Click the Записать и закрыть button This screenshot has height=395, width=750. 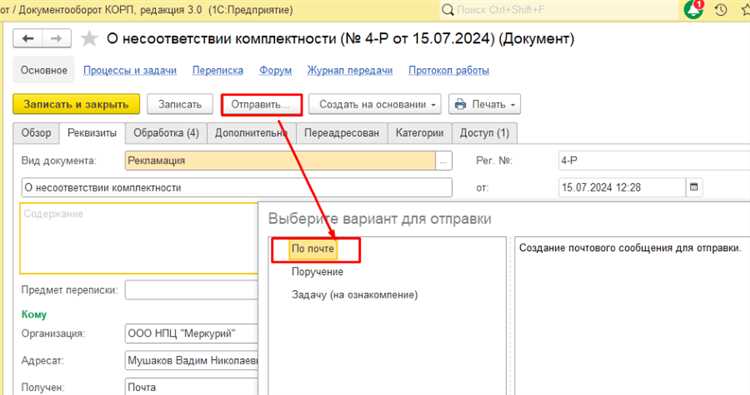click(x=77, y=104)
